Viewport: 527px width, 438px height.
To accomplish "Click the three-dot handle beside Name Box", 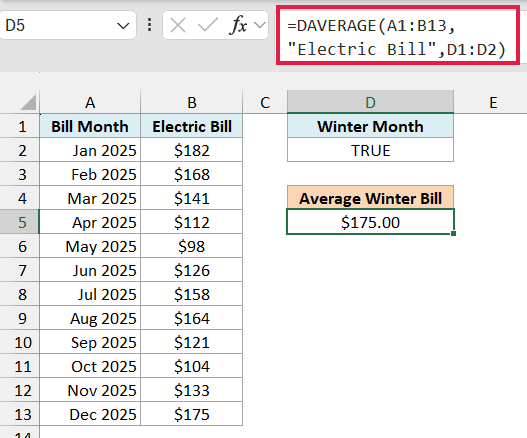I will pyautogui.click(x=150, y=25).
